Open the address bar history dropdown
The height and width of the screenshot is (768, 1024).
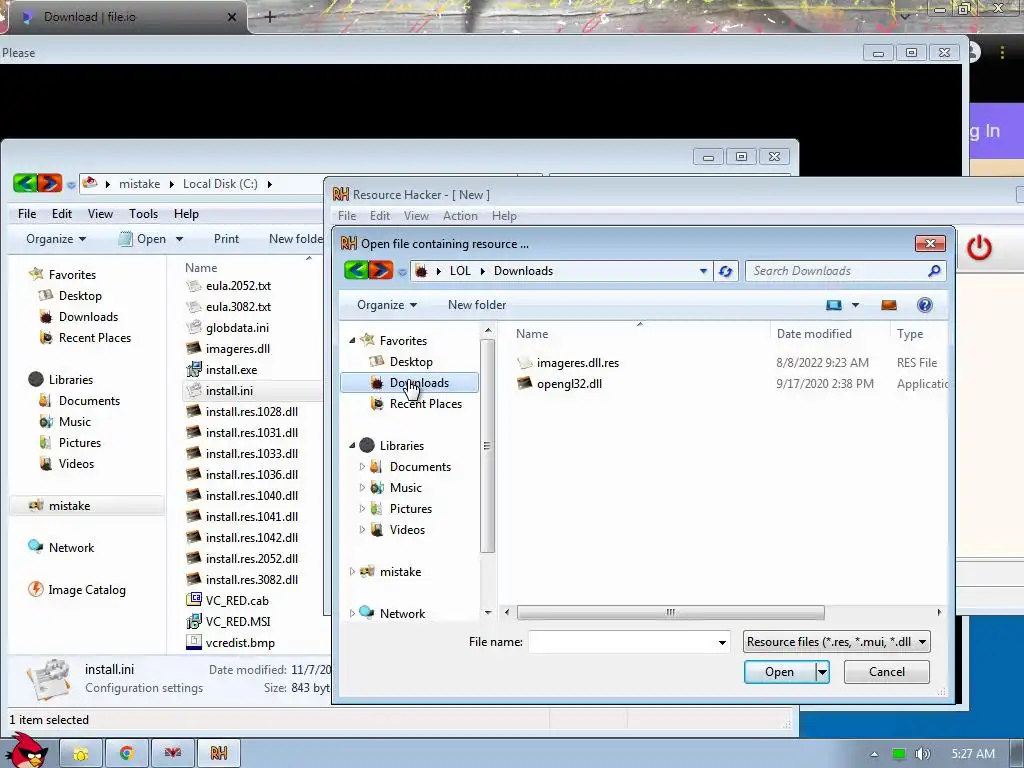coord(703,271)
